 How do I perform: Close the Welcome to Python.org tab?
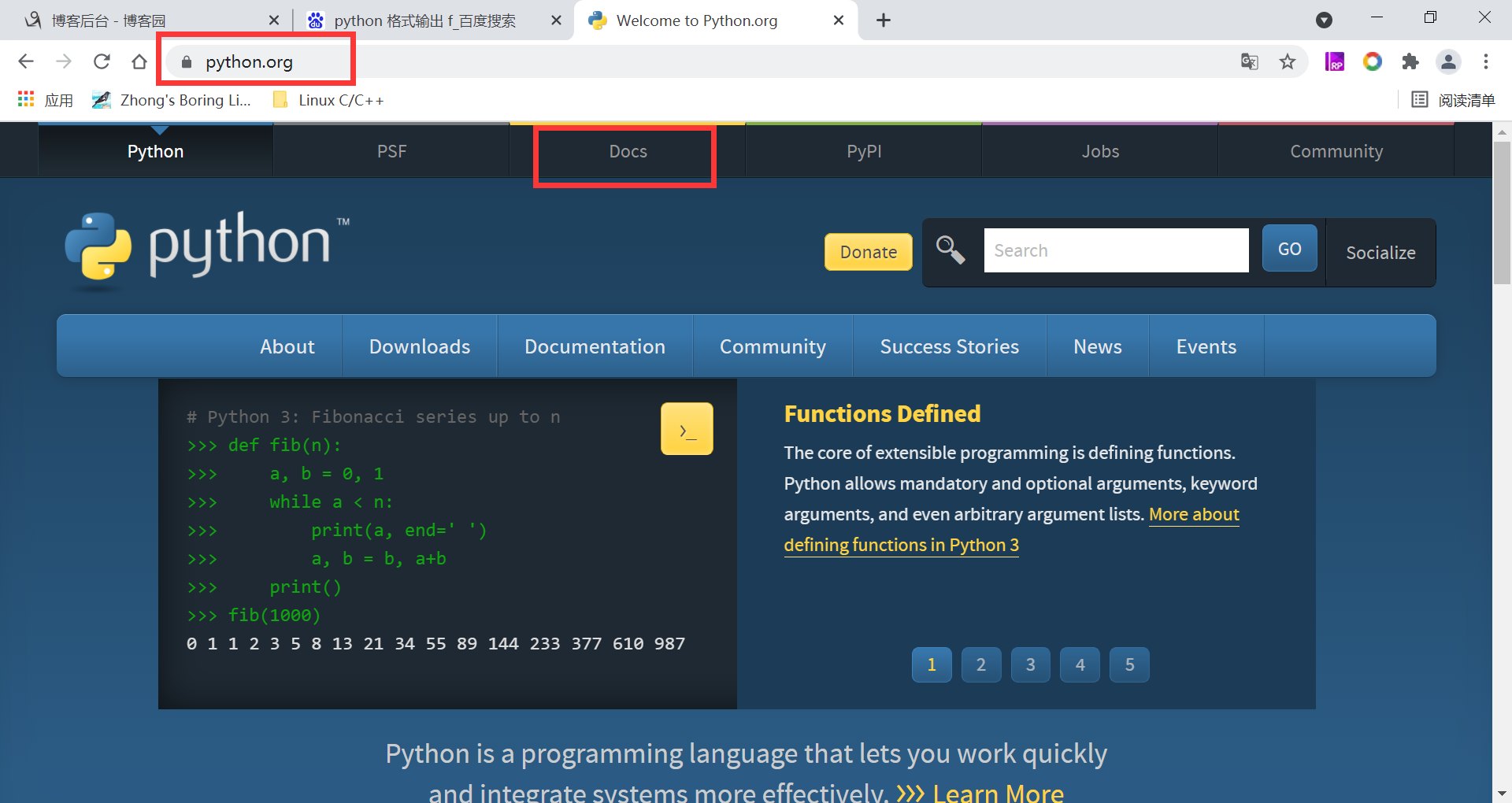(839, 20)
